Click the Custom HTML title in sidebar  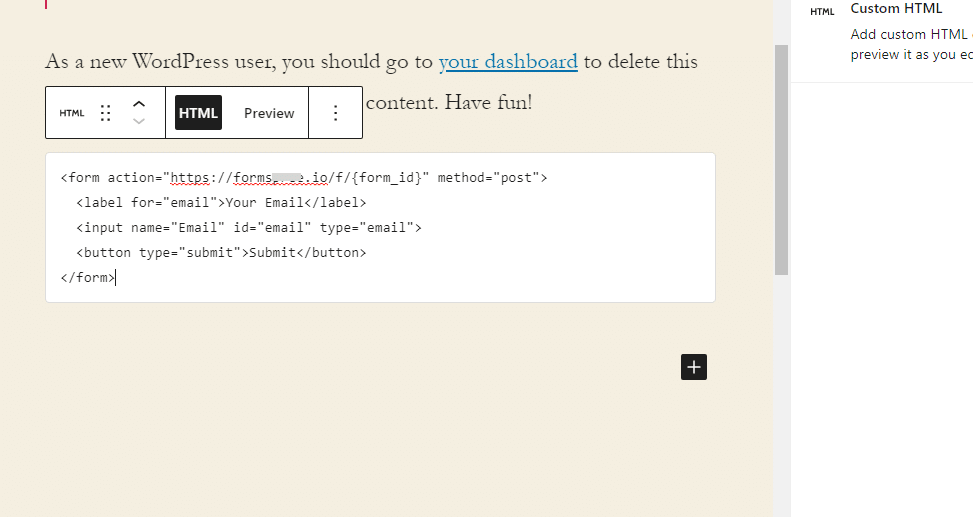896,9
